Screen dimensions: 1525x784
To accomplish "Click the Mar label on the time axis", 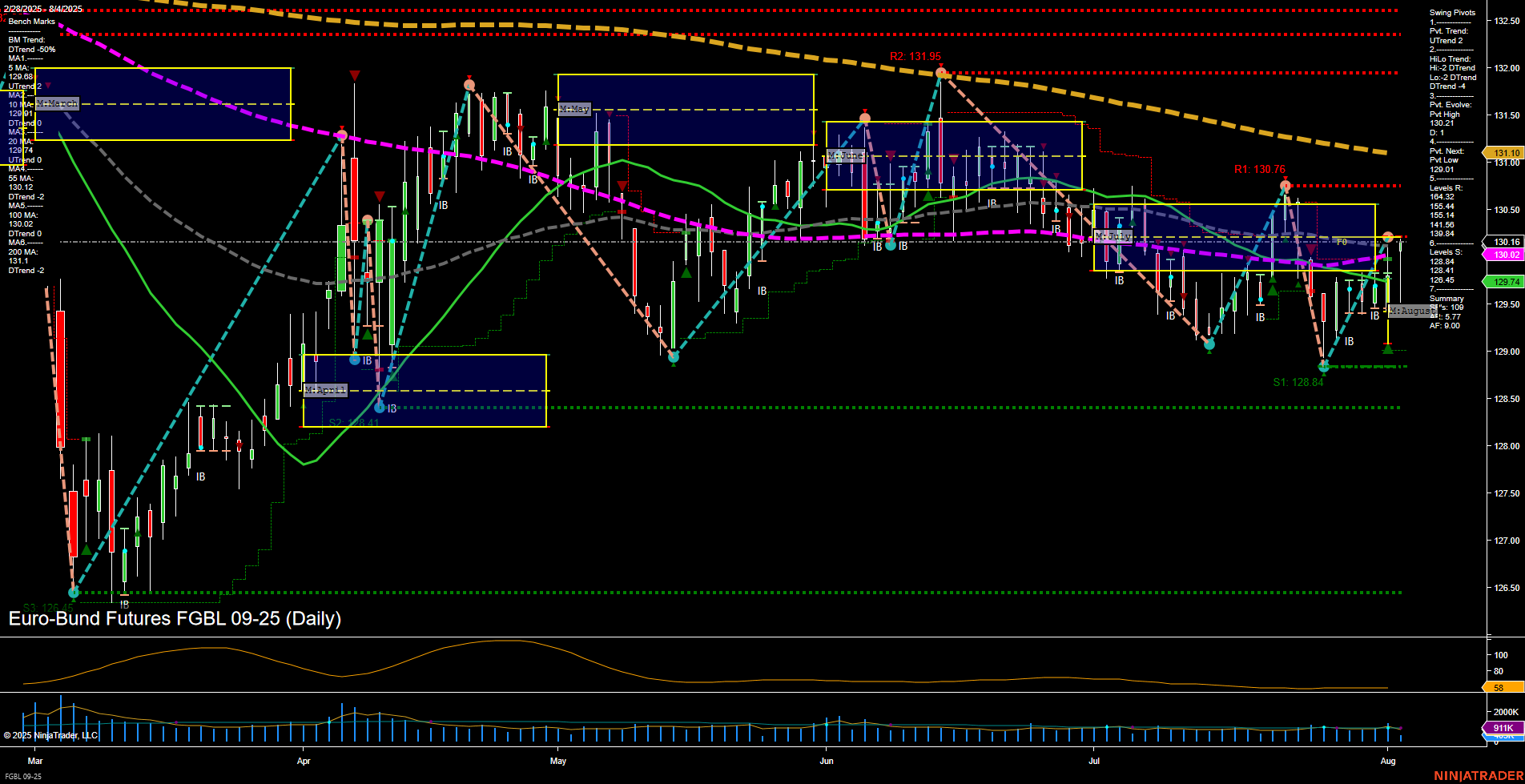I will 34,761.
